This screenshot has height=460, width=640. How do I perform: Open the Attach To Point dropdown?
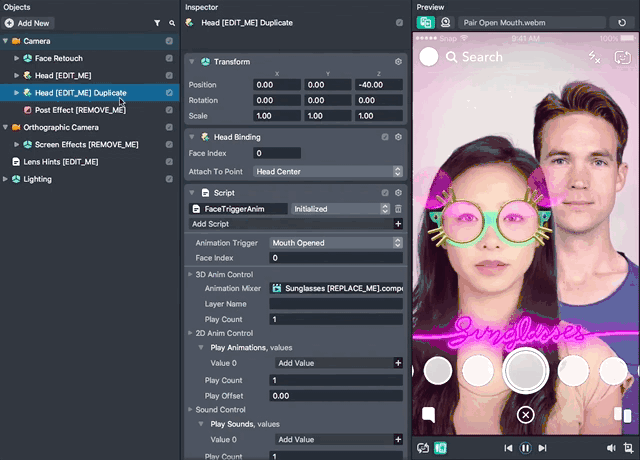pos(328,172)
